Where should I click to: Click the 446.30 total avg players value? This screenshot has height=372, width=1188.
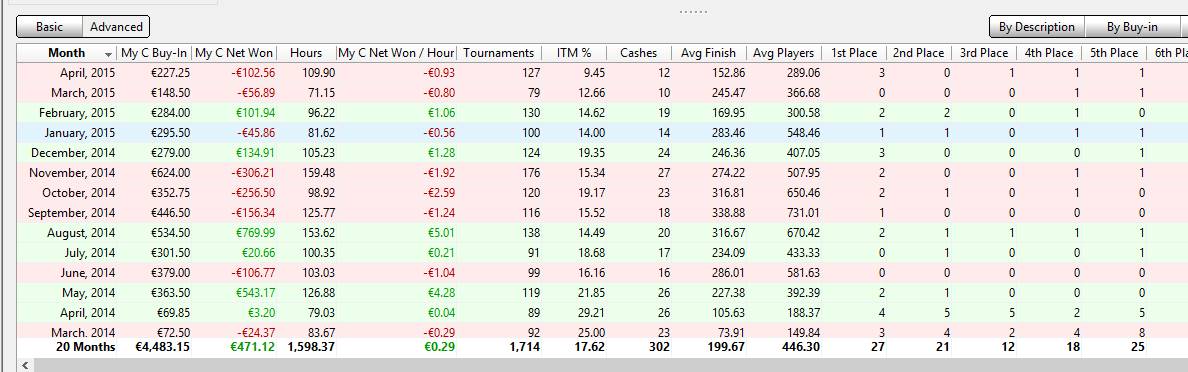click(x=801, y=347)
